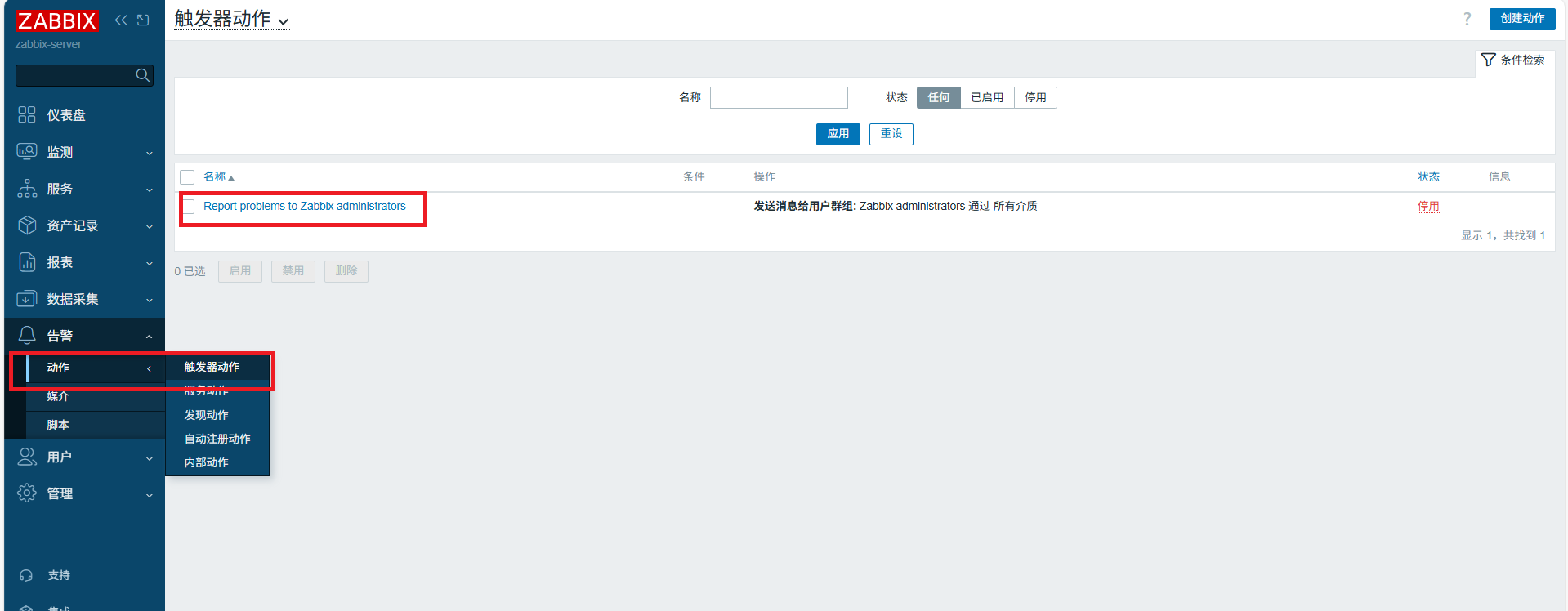The height and width of the screenshot is (611, 1568).
Task: Expand the 数据采集 menu chevron
Action: 150,300
